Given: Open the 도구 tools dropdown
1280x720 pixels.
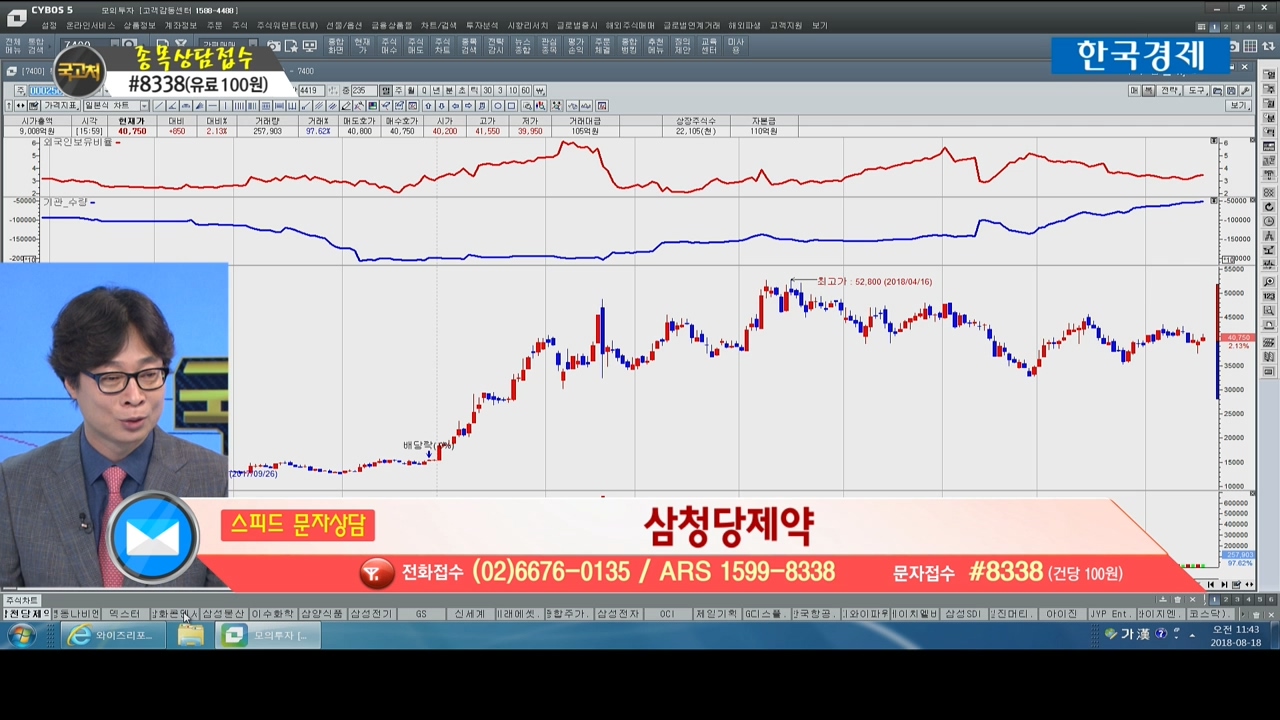Looking at the screenshot, I should tap(1197, 91).
